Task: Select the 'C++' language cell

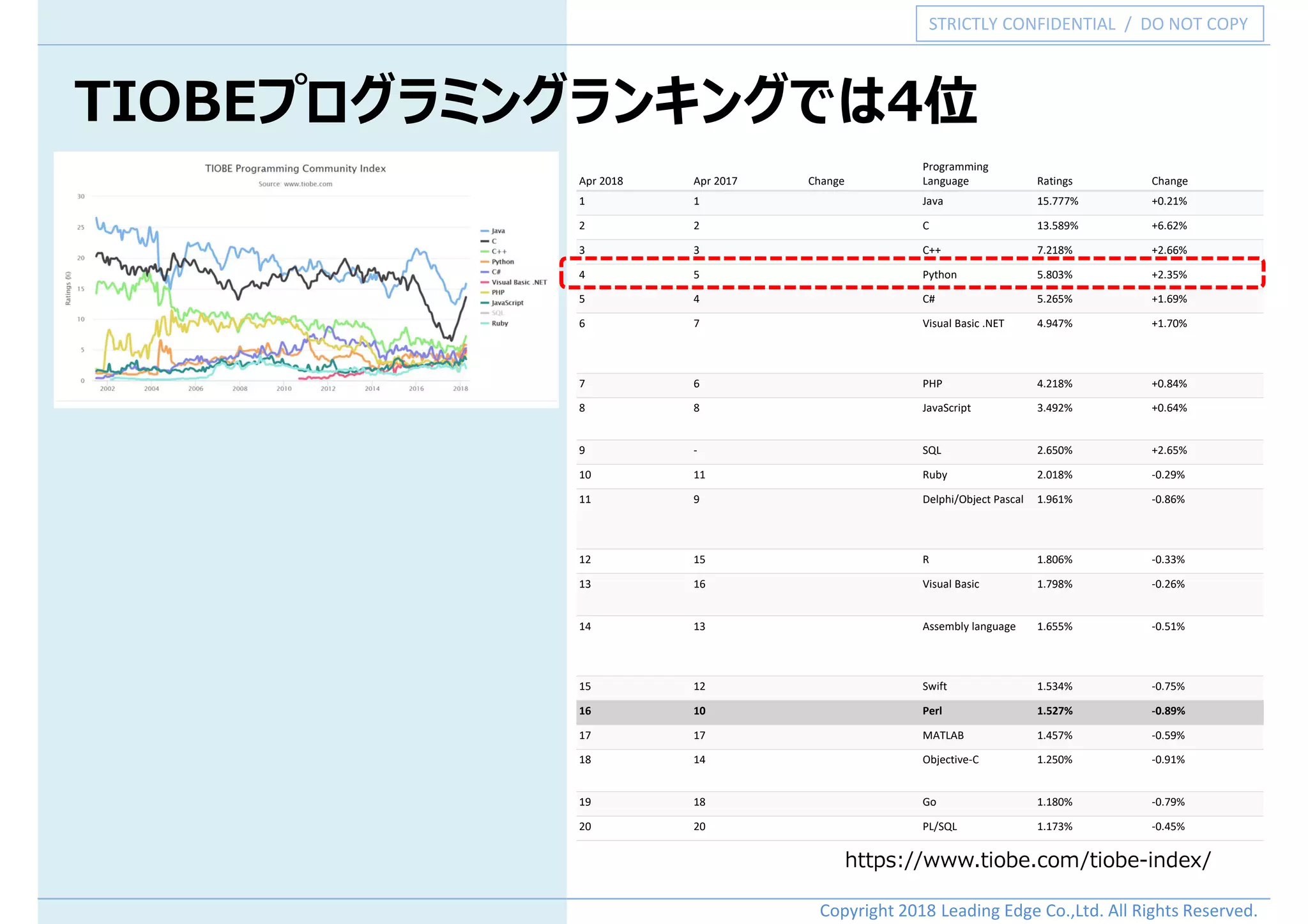Action: [x=931, y=250]
